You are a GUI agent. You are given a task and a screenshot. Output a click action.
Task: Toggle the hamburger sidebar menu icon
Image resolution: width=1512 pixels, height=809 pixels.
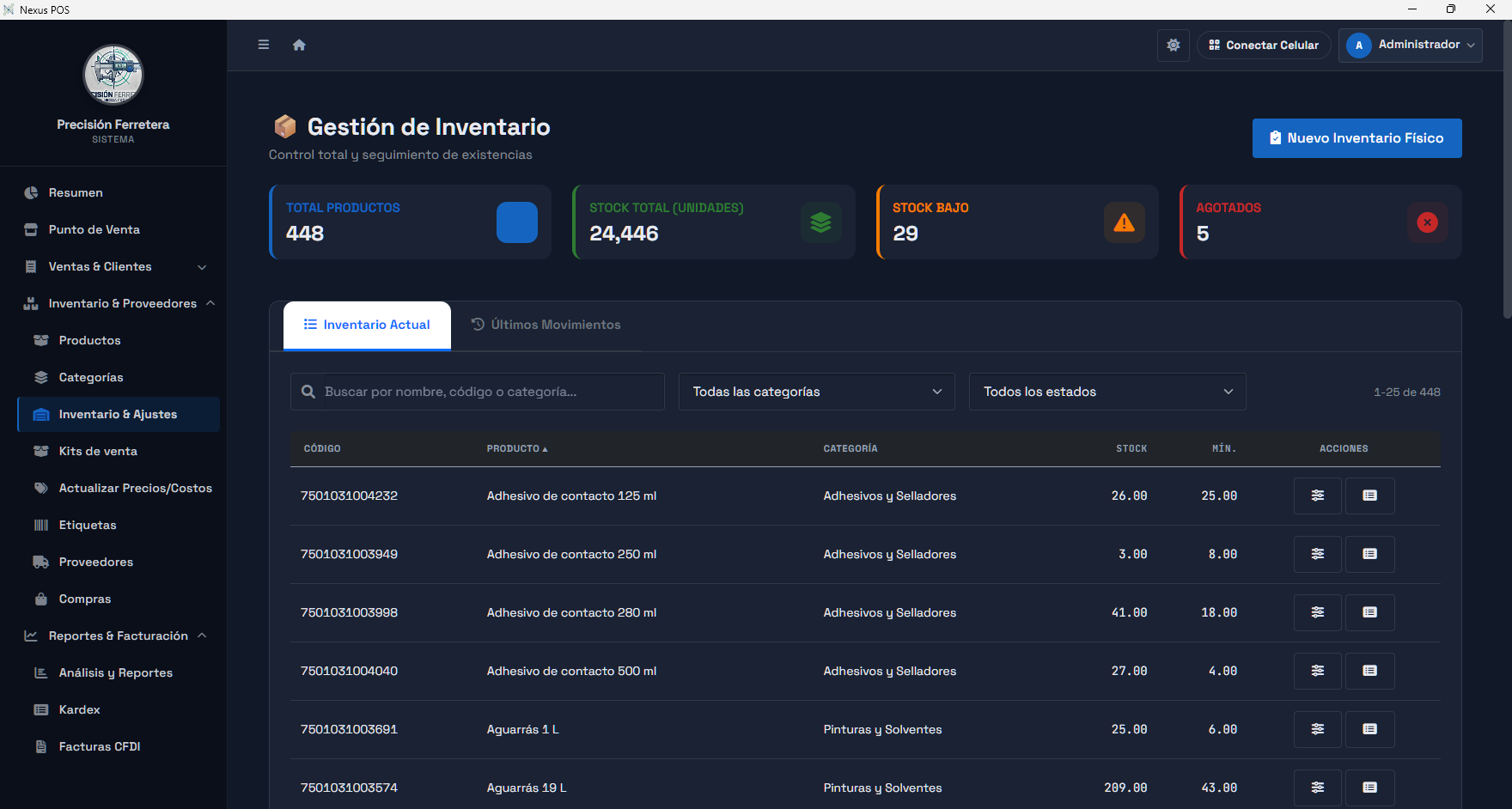264,45
